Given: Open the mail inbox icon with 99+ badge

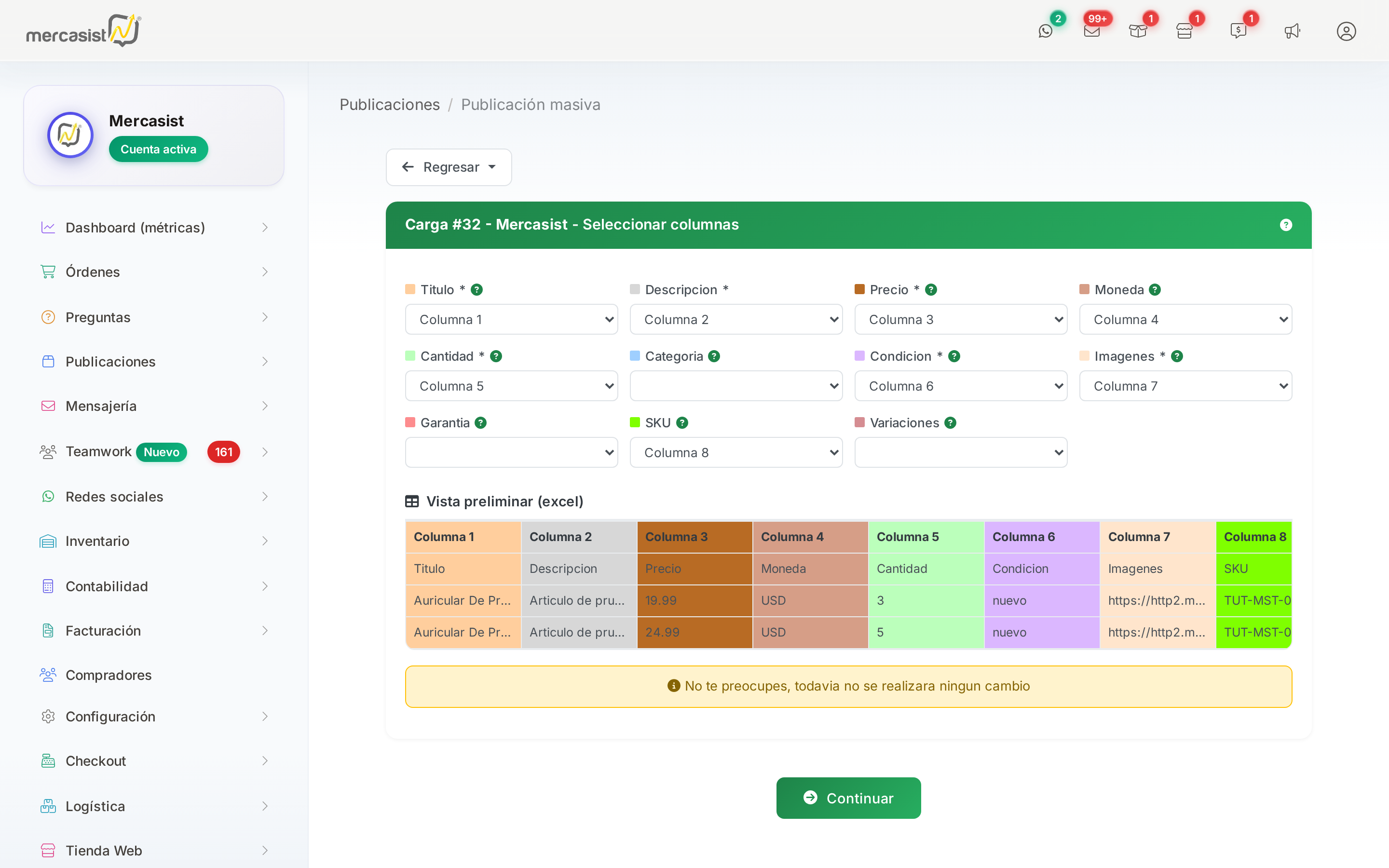Looking at the screenshot, I should (1092, 31).
